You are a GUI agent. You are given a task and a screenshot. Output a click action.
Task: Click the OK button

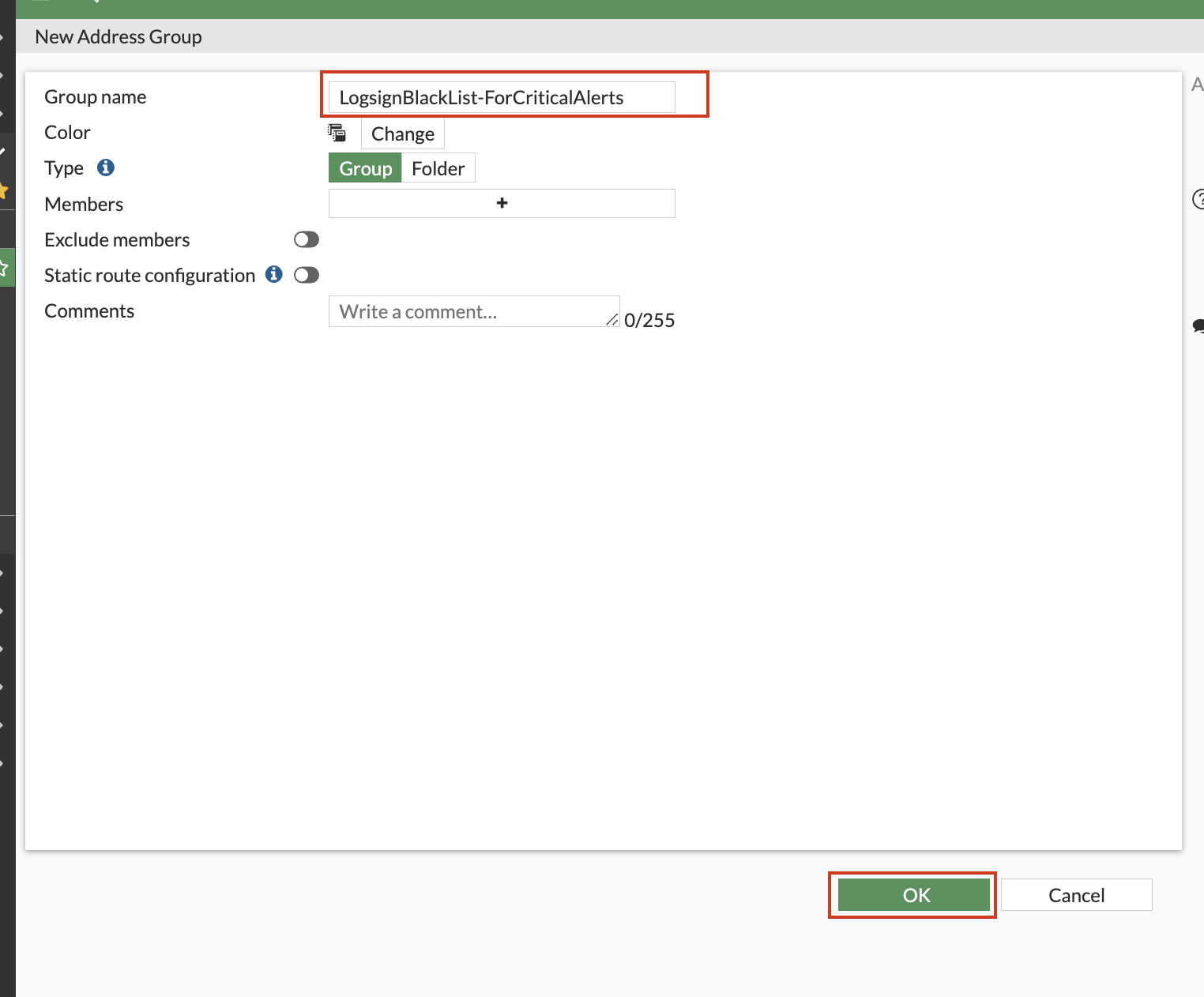point(914,895)
